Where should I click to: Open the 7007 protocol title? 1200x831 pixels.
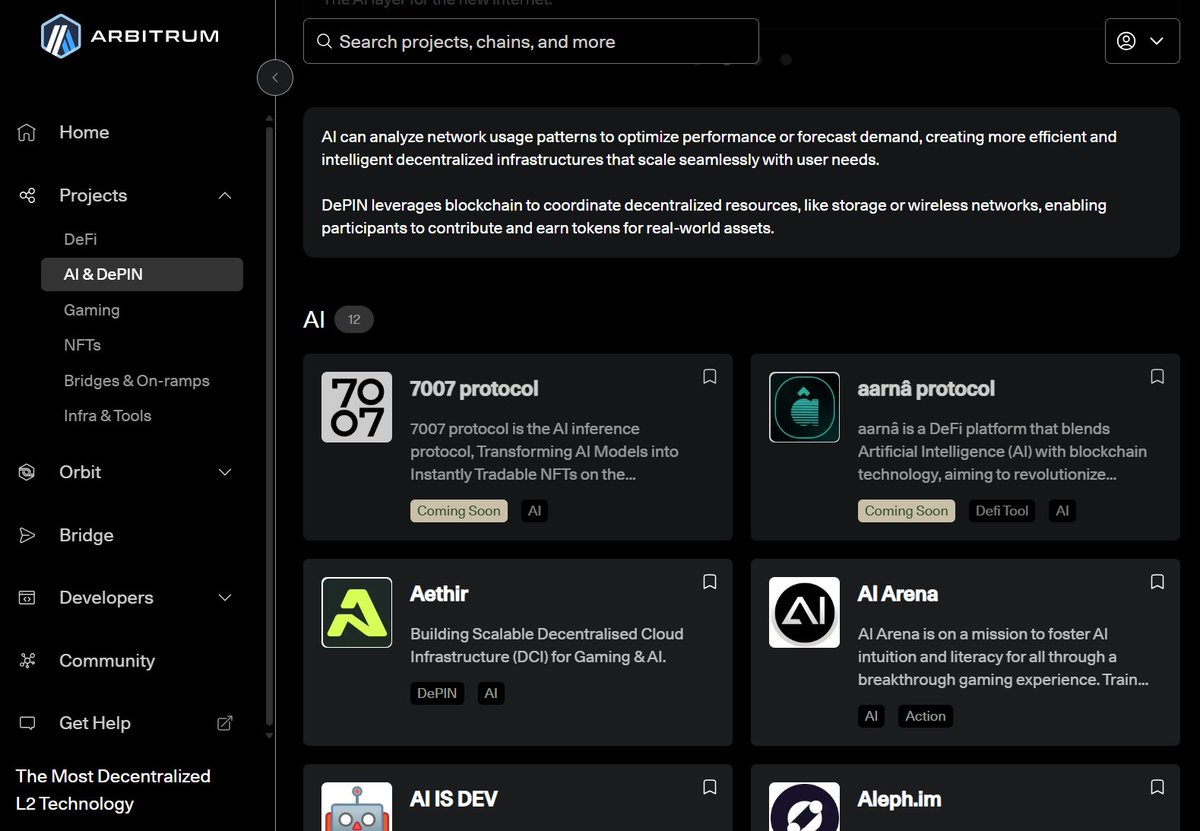coord(474,388)
